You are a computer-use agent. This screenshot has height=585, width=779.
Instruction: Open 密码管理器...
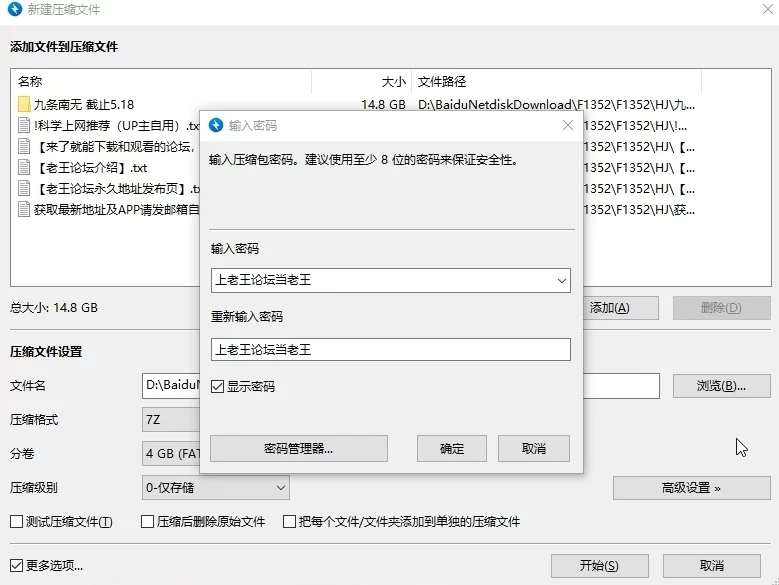pos(299,449)
